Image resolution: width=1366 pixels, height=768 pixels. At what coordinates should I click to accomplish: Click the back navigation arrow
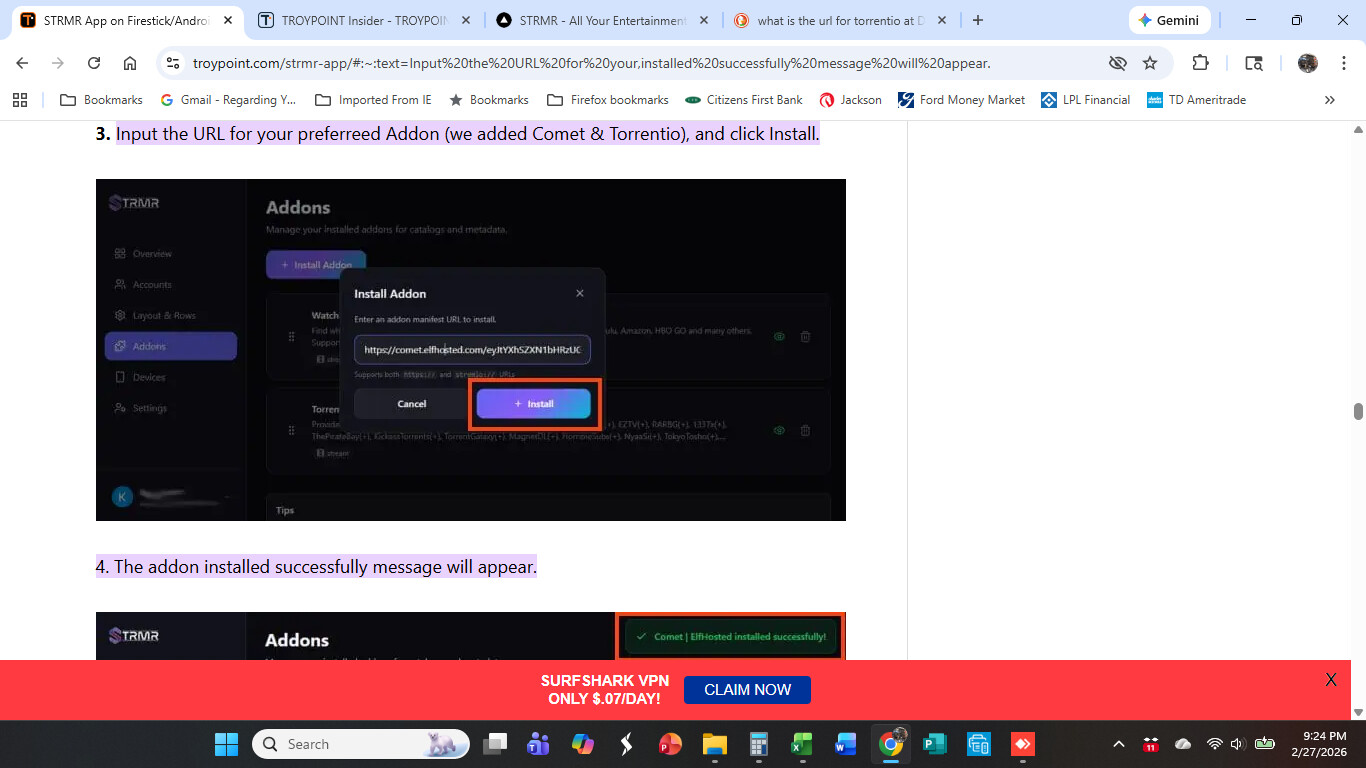point(22,63)
